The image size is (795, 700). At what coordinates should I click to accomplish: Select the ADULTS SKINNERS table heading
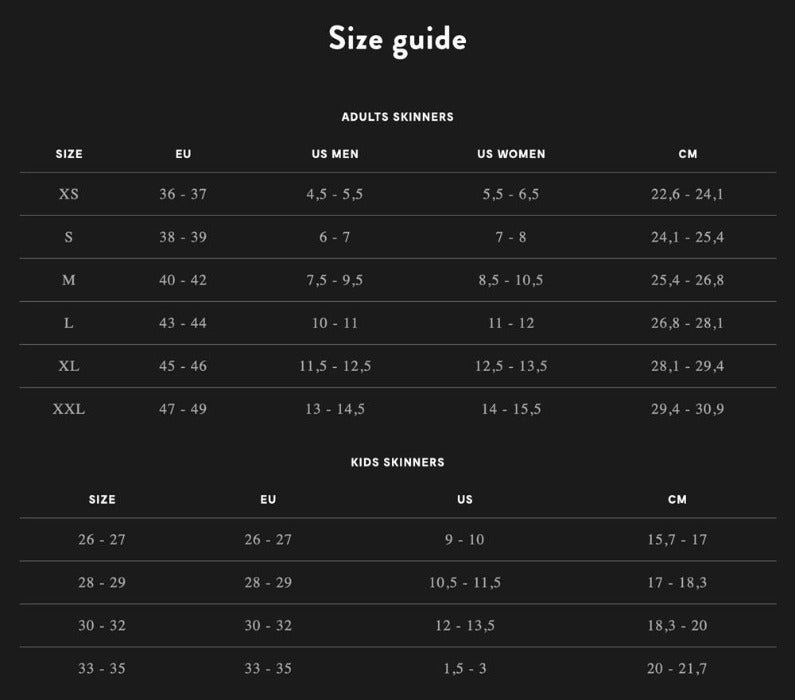(x=397, y=117)
